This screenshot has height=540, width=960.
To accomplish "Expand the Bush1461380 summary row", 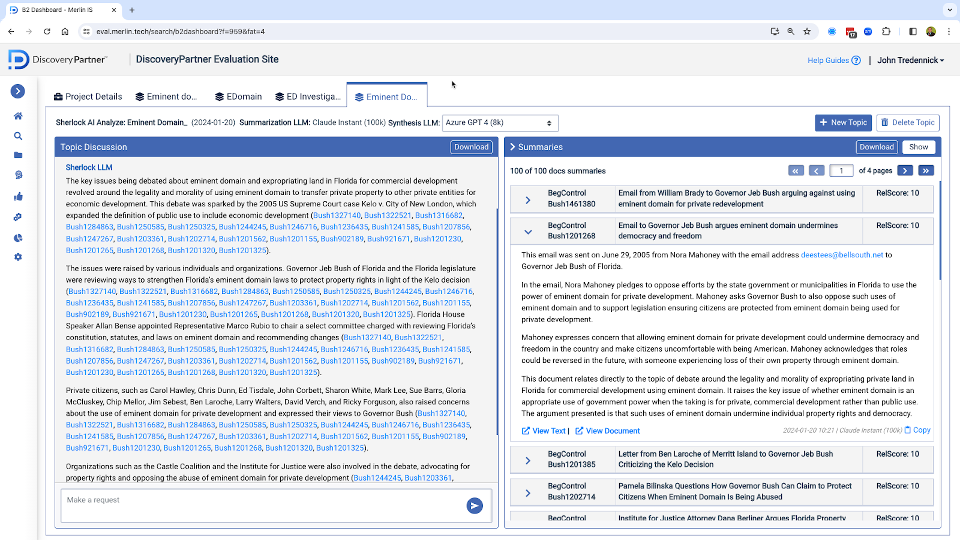I will pyautogui.click(x=527, y=198).
